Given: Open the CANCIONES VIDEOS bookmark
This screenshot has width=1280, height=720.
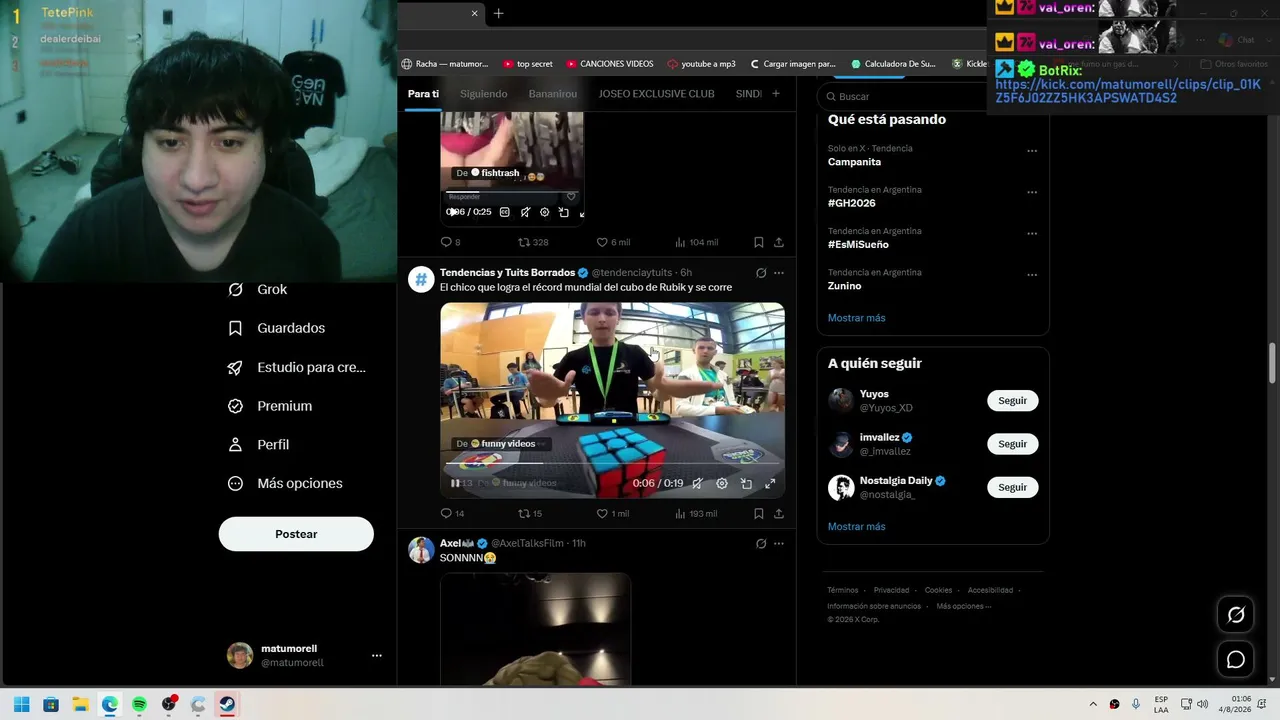Looking at the screenshot, I should click(x=609, y=64).
